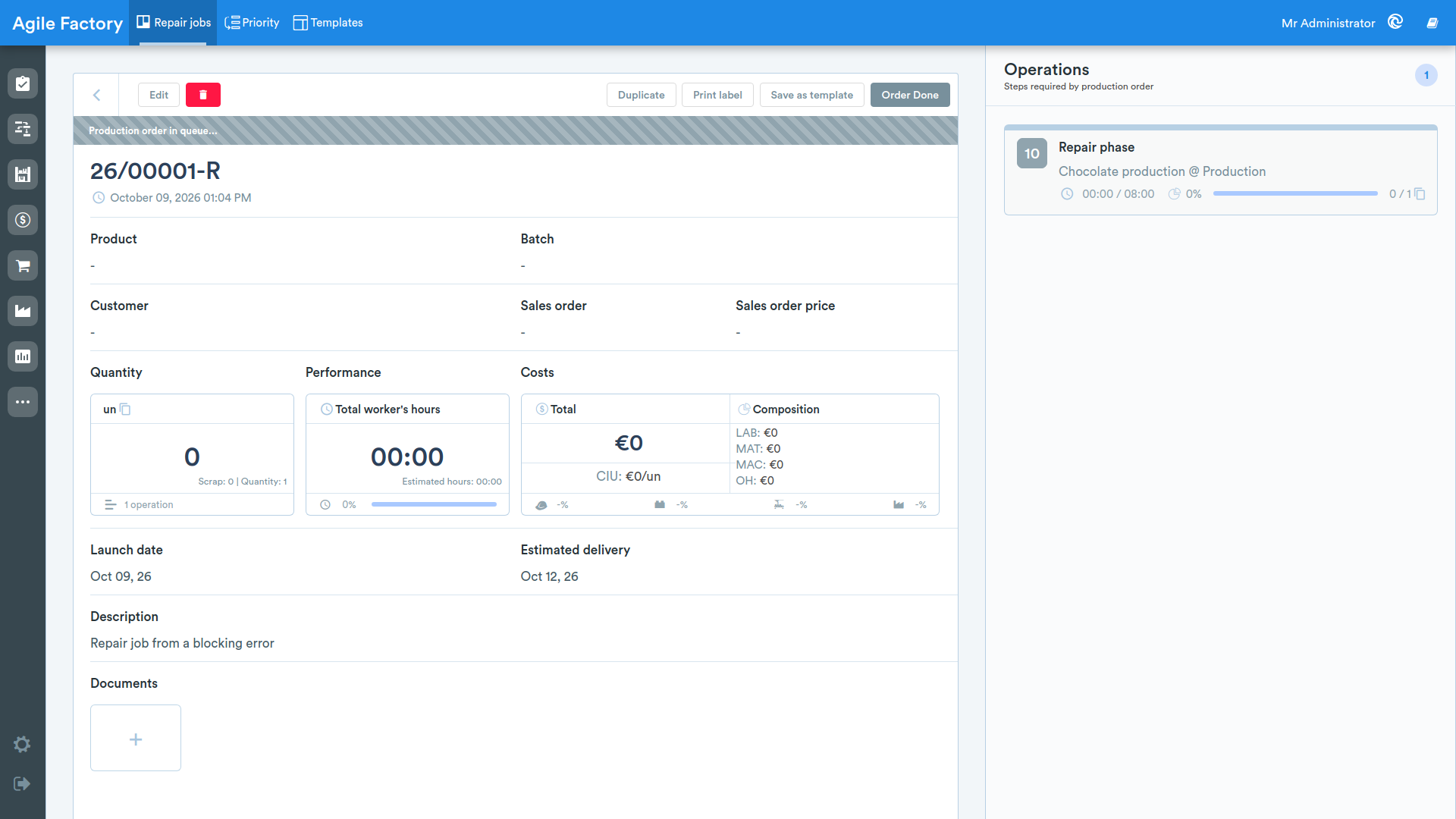The height and width of the screenshot is (819, 1456).
Task: Click the Chocolate production @ Production text
Action: (x=1162, y=171)
